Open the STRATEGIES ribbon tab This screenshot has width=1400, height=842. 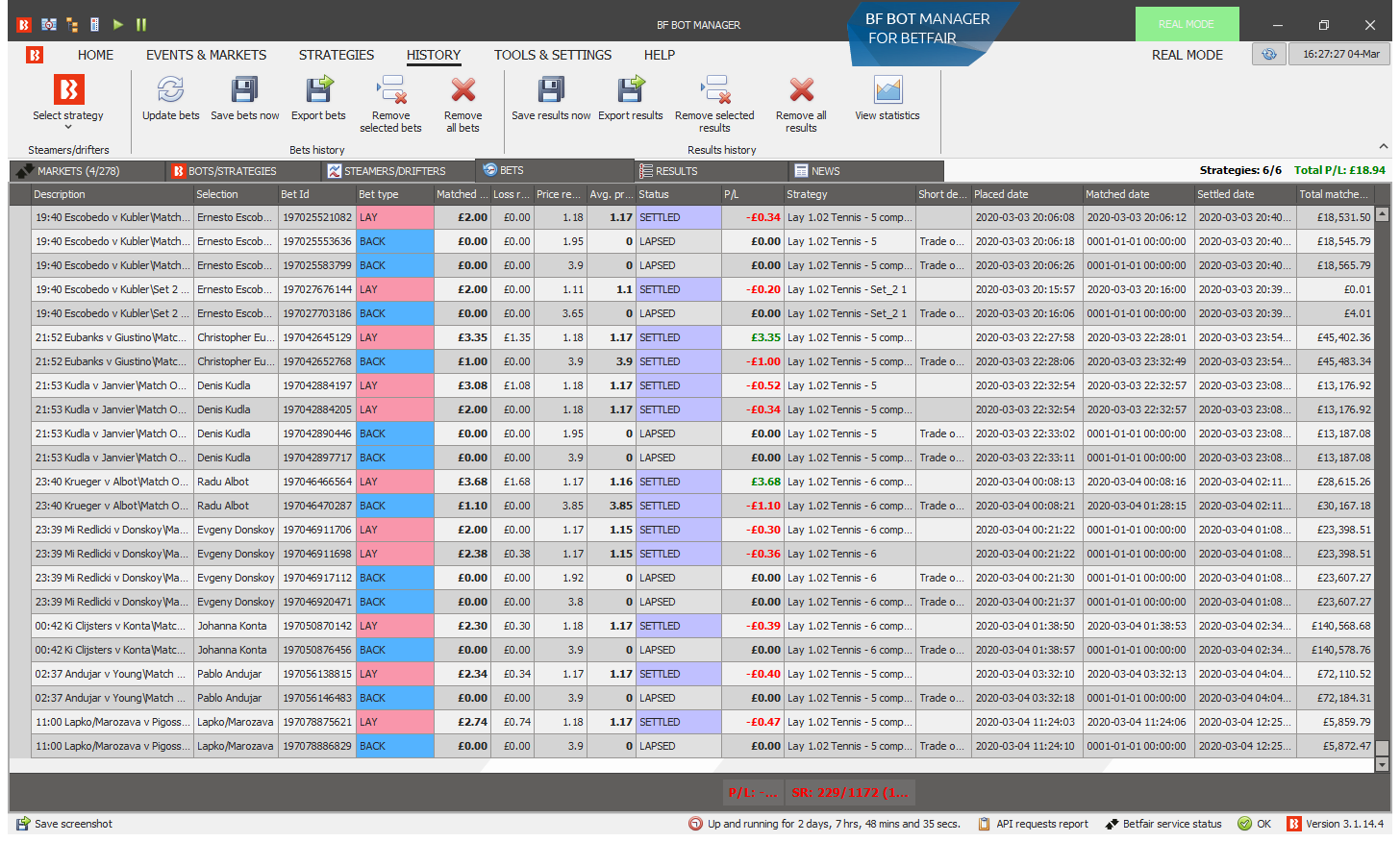click(337, 55)
